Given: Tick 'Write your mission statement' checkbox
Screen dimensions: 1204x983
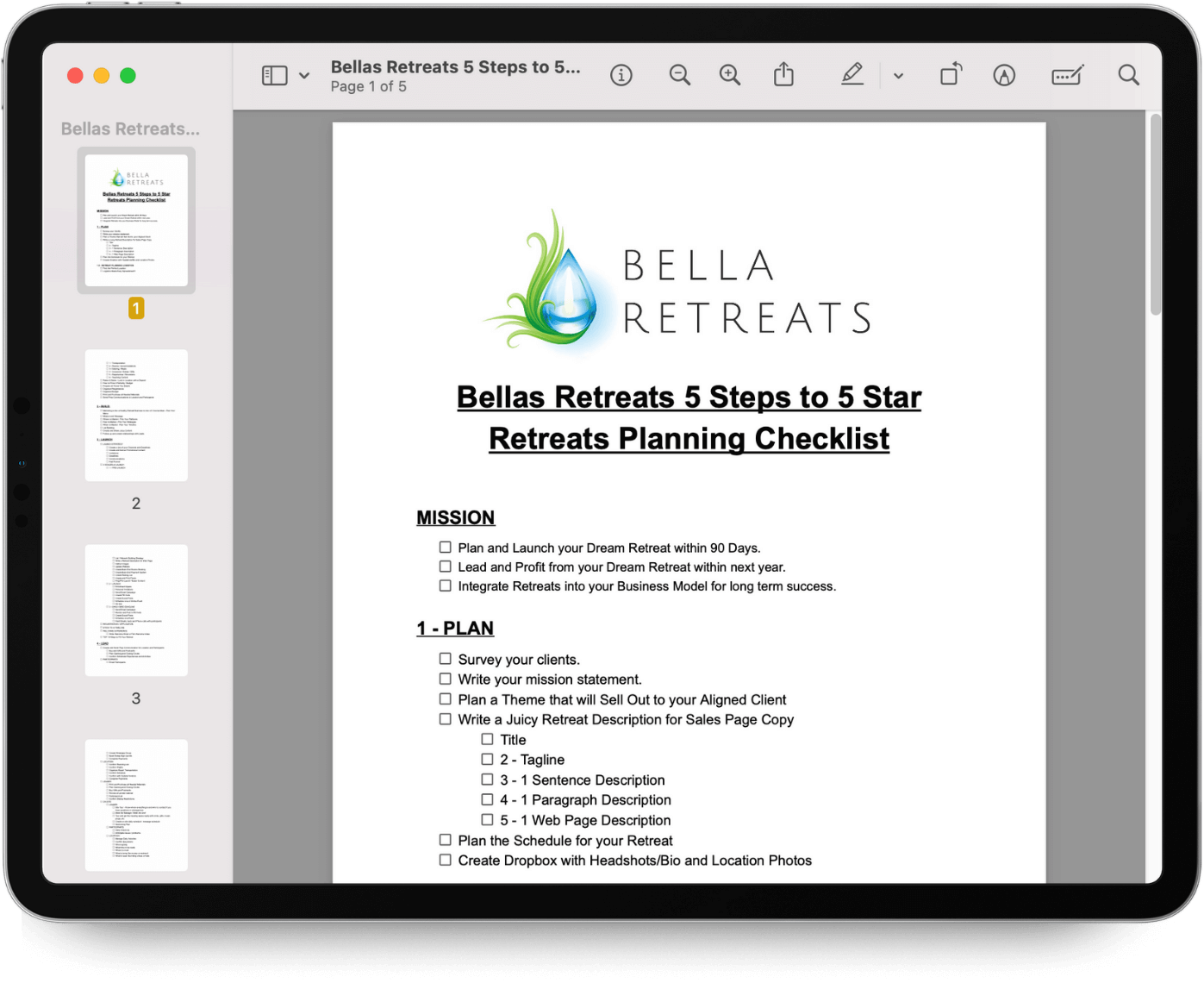Looking at the screenshot, I should coord(446,679).
